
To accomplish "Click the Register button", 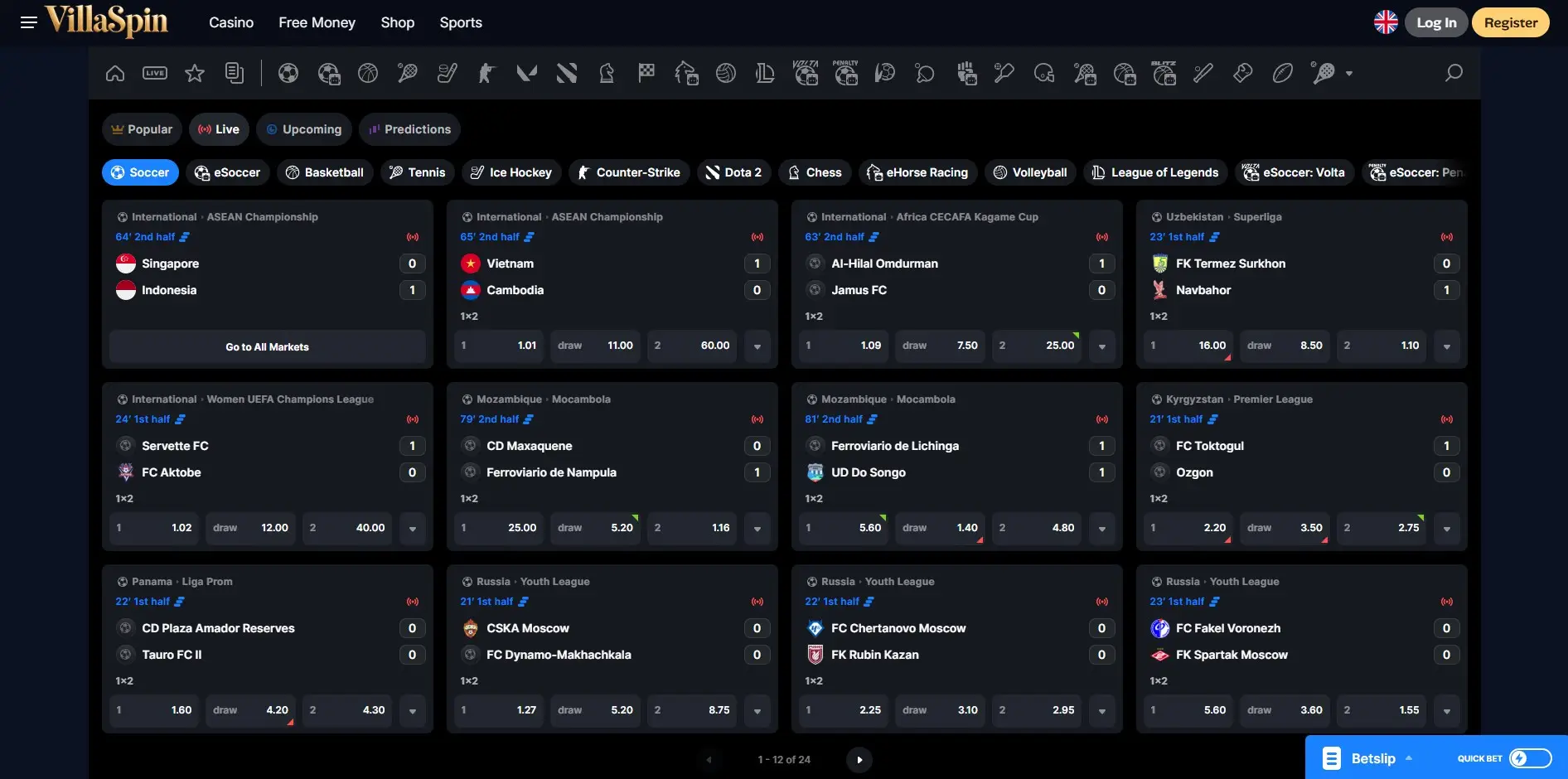I will point(1511,22).
